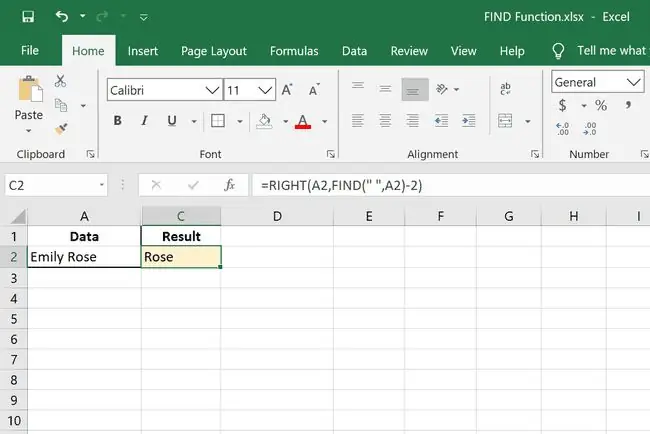650x434 pixels.
Task: Select Align Right icon
Action: pyautogui.click(x=412, y=121)
